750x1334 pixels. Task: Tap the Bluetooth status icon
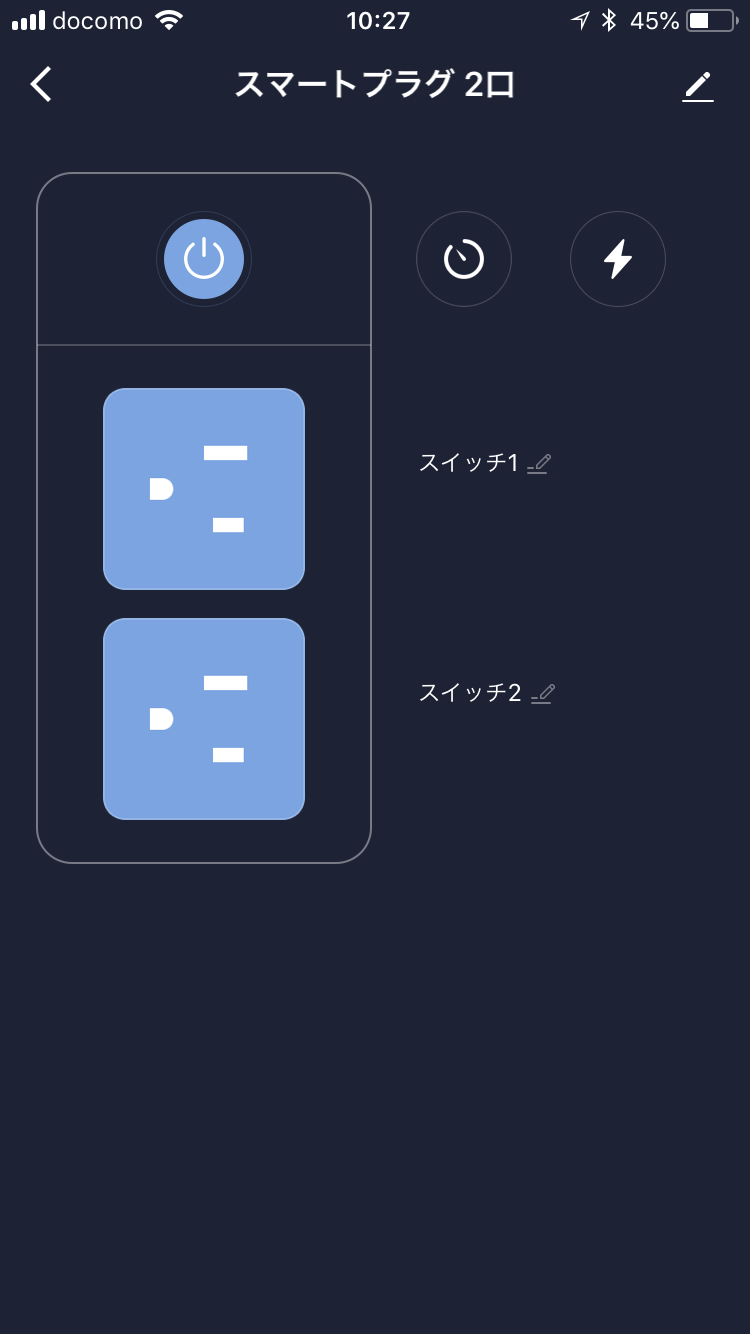click(609, 20)
